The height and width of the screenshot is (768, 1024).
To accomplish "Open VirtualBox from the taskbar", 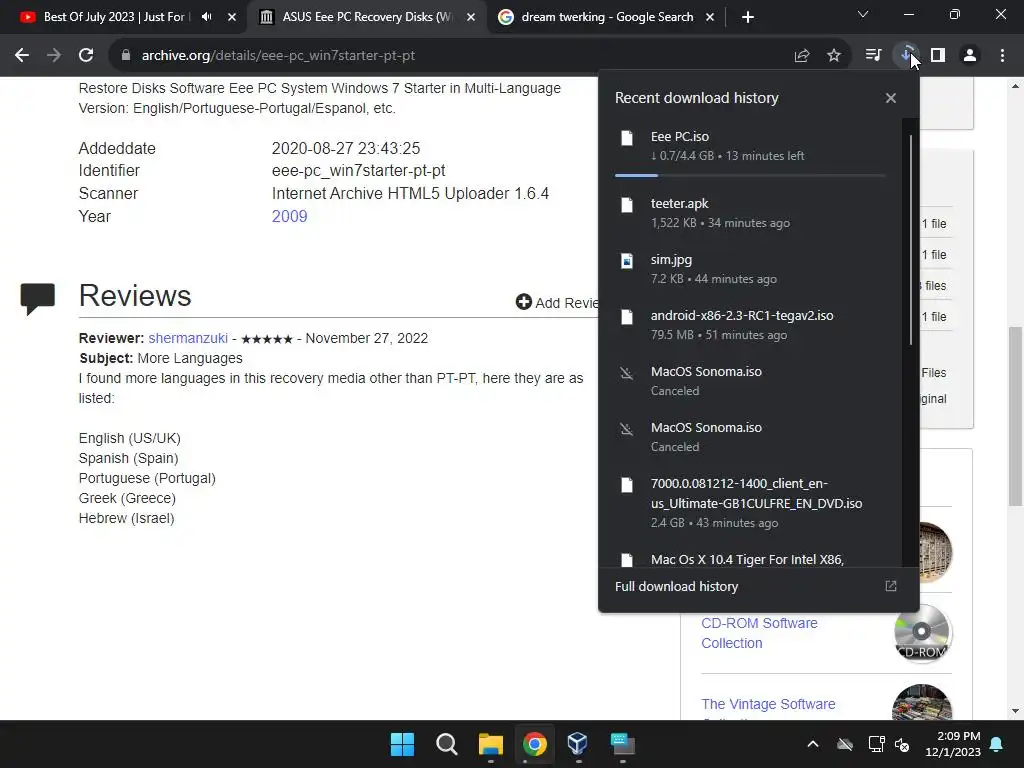I will (578, 744).
